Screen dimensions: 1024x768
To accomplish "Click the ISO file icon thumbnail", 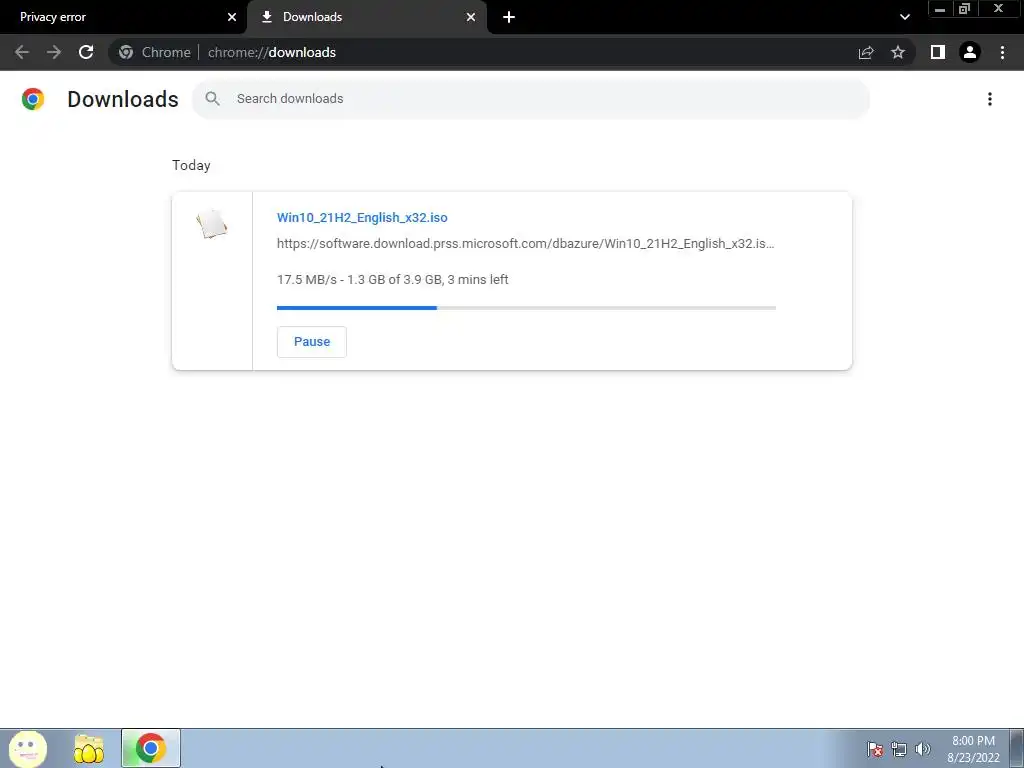I will tap(212, 224).
